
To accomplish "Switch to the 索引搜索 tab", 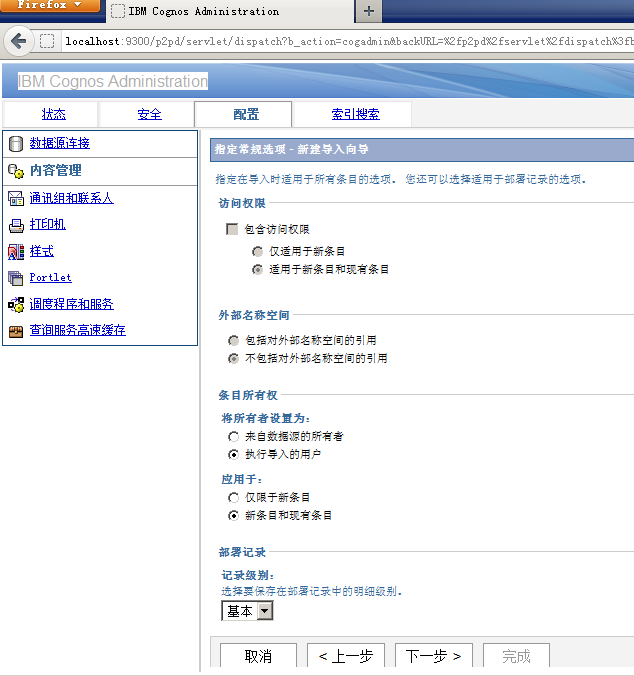I will (356, 114).
